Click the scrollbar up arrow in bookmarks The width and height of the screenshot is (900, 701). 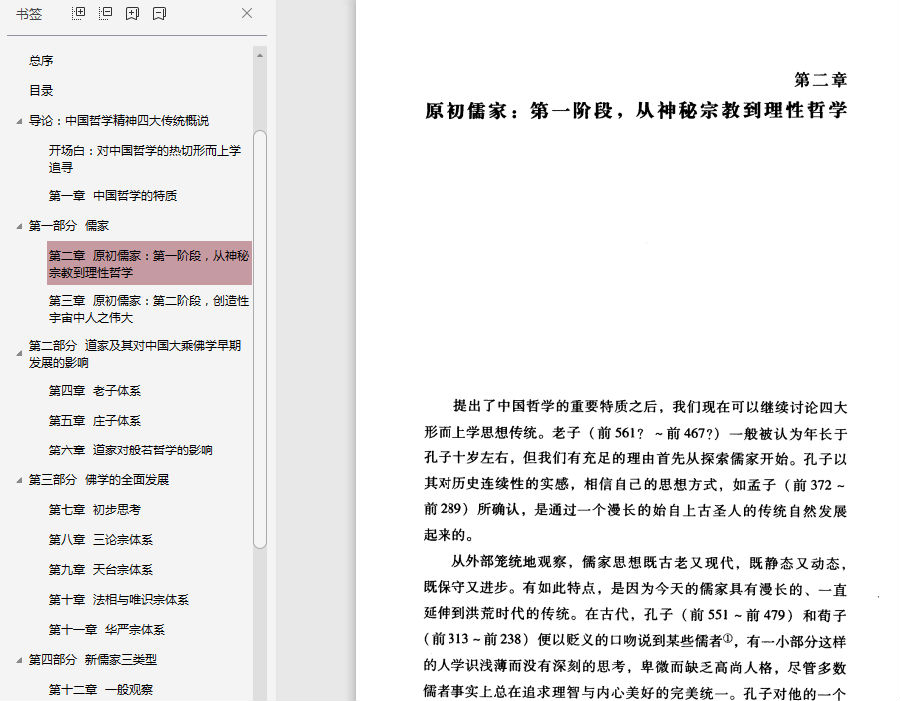coord(260,56)
